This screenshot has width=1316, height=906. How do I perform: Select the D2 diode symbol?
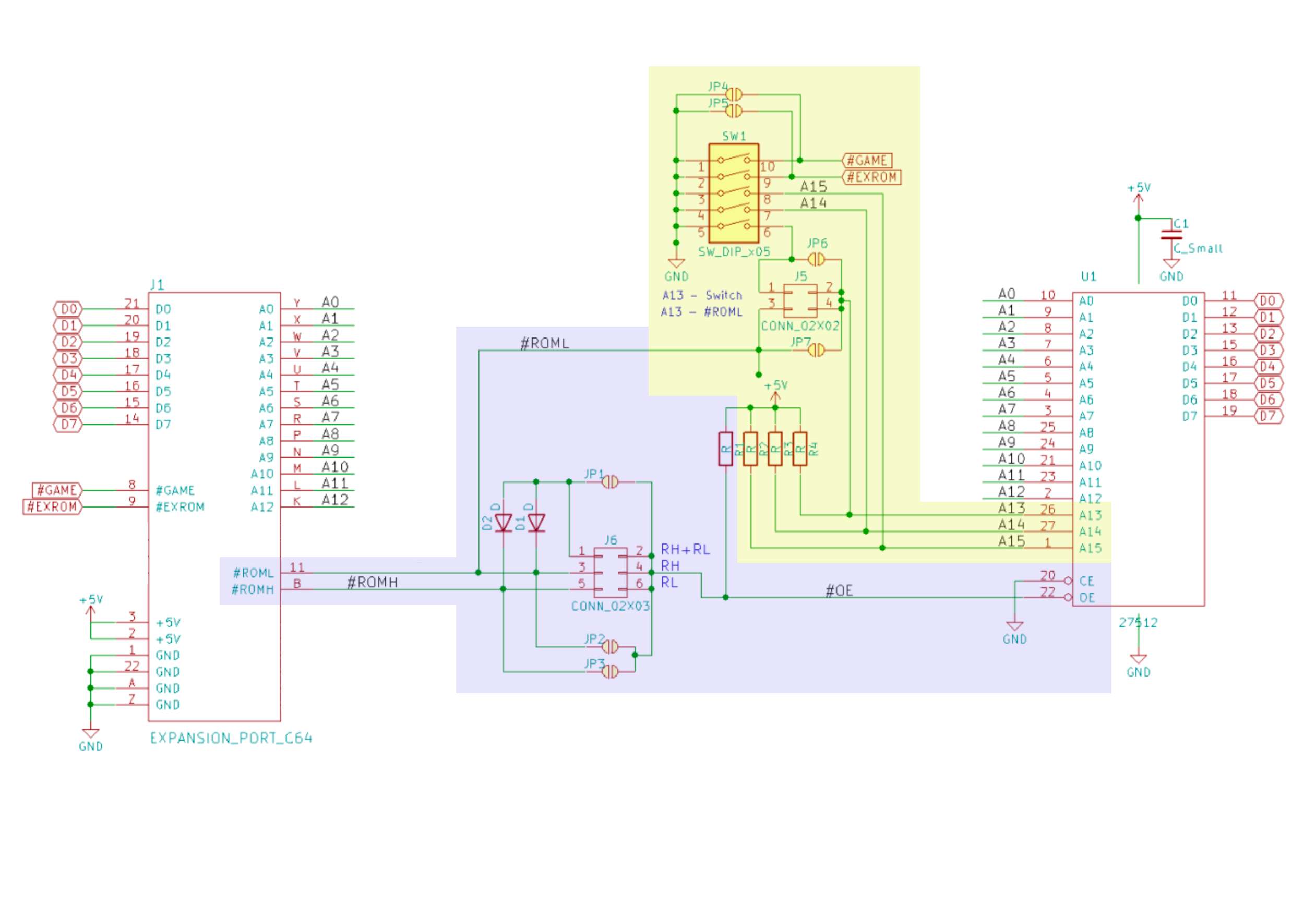coord(503,523)
